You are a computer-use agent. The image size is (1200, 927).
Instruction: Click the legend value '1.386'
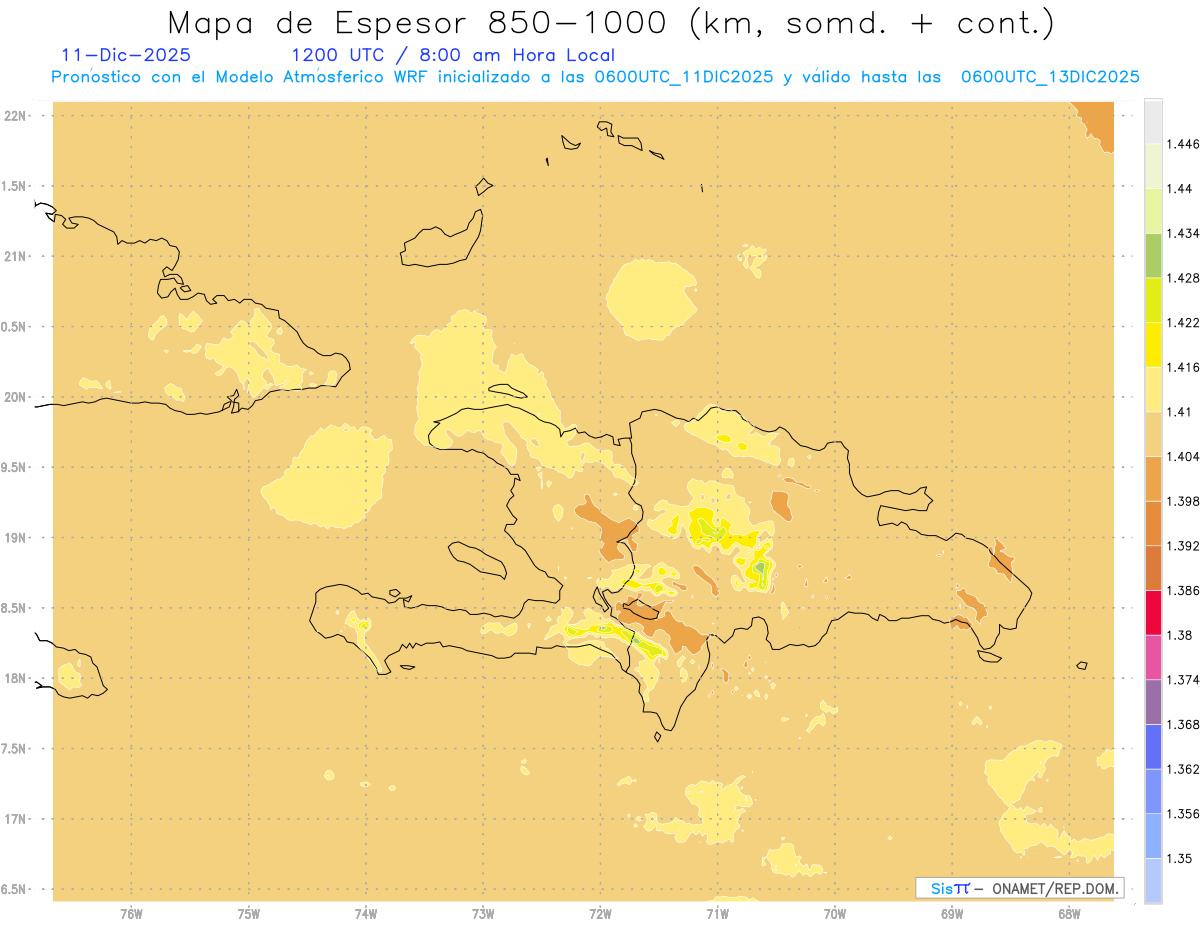(x=1182, y=590)
